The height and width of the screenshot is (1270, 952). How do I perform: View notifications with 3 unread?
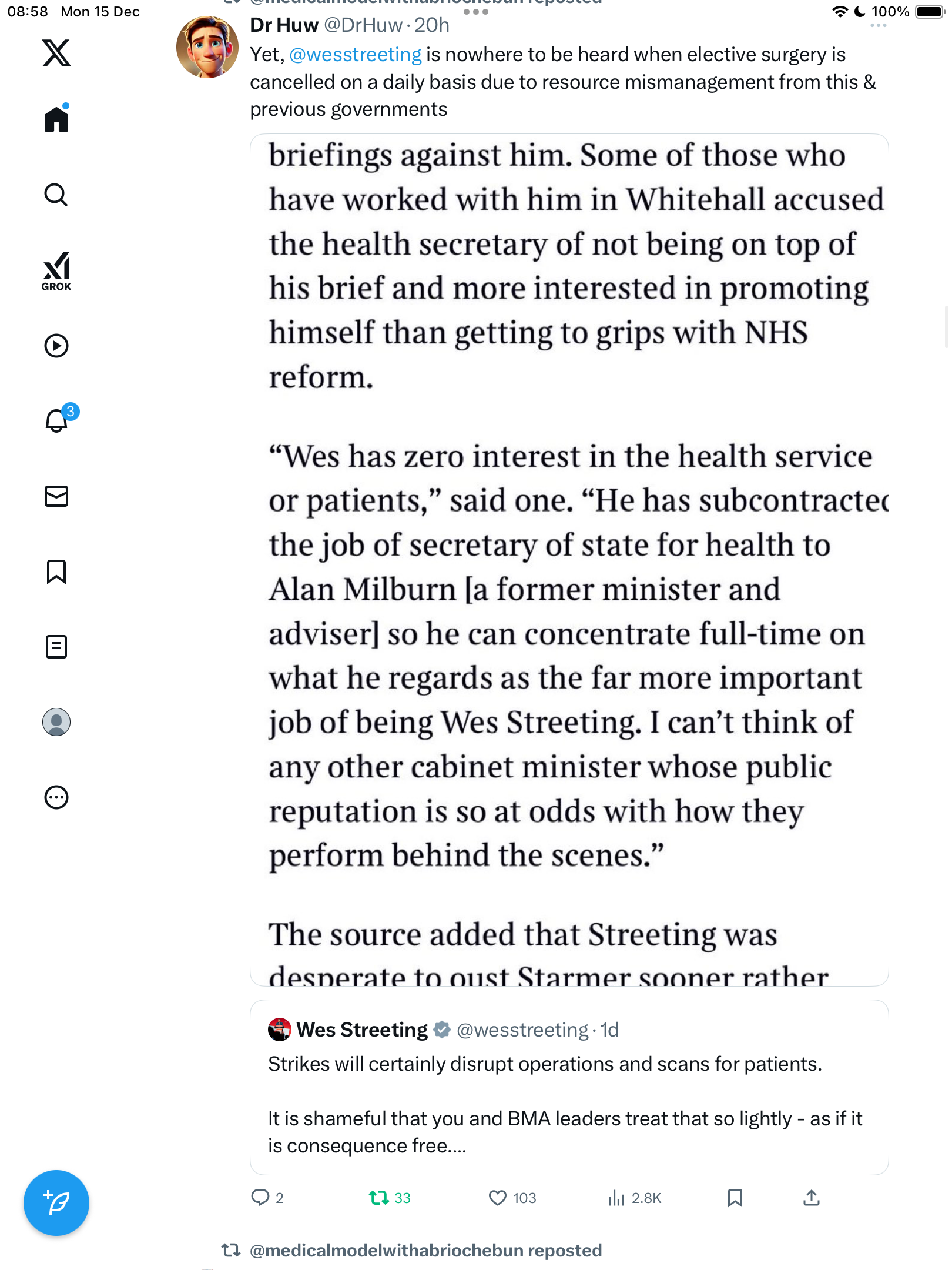56,420
